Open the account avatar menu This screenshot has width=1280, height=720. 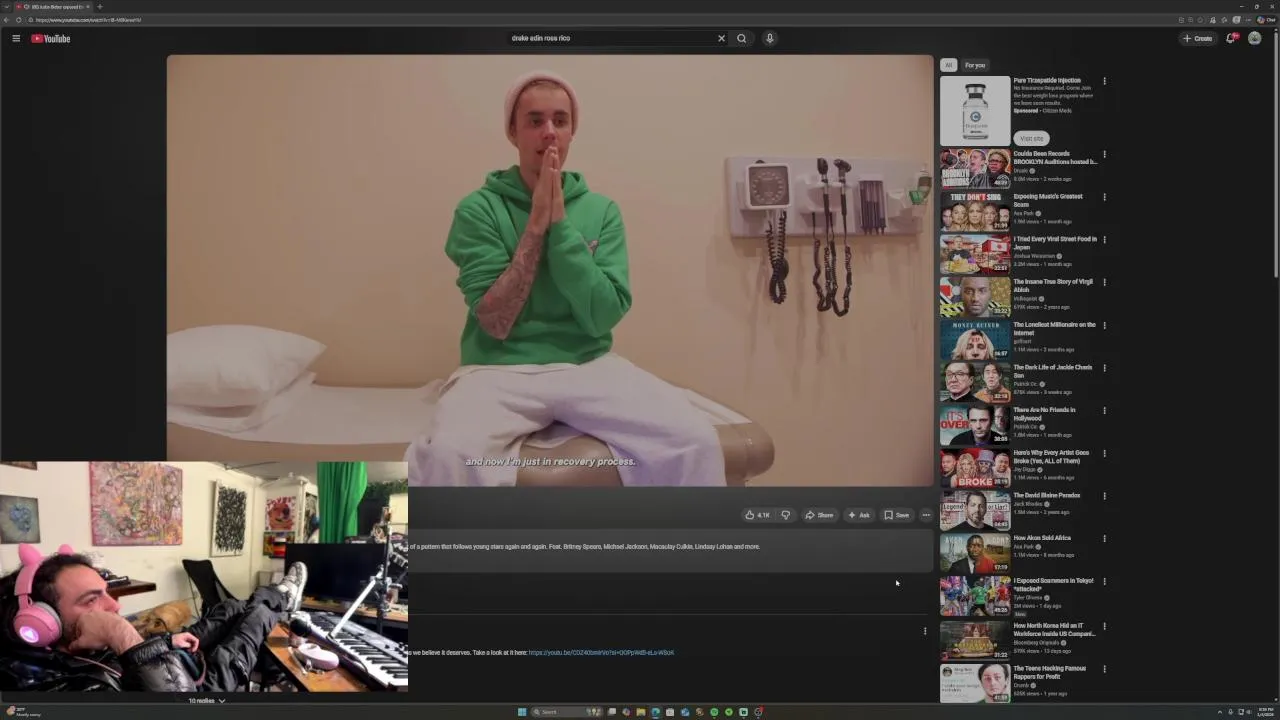[x=1255, y=38]
